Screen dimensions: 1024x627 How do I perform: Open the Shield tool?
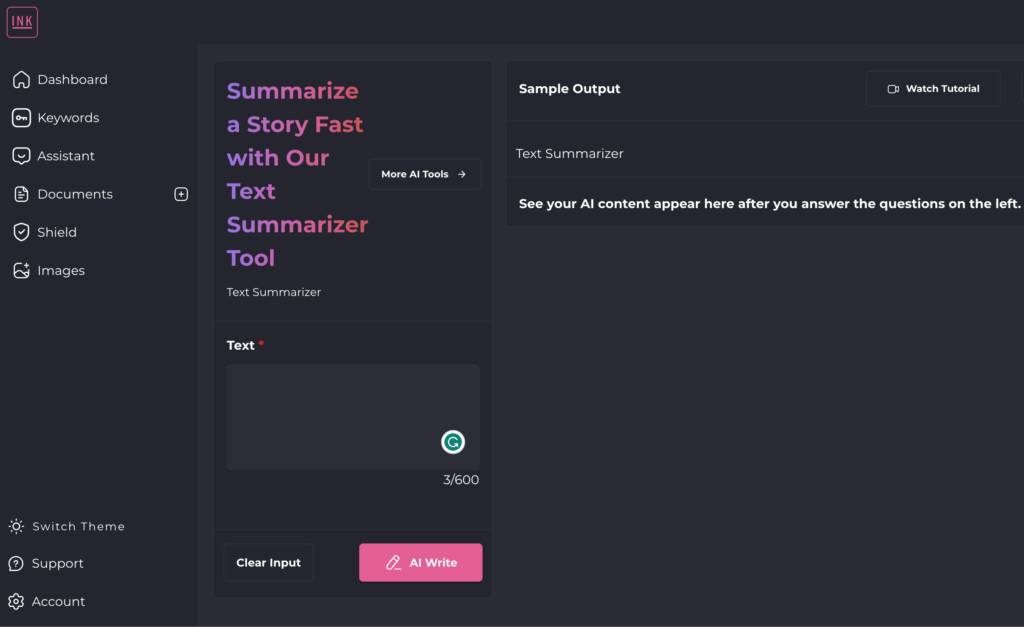pyautogui.click(x=55, y=232)
